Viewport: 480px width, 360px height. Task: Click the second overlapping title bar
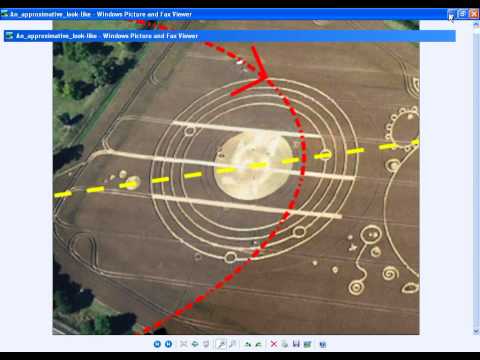pyautogui.click(x=230, y=36)
